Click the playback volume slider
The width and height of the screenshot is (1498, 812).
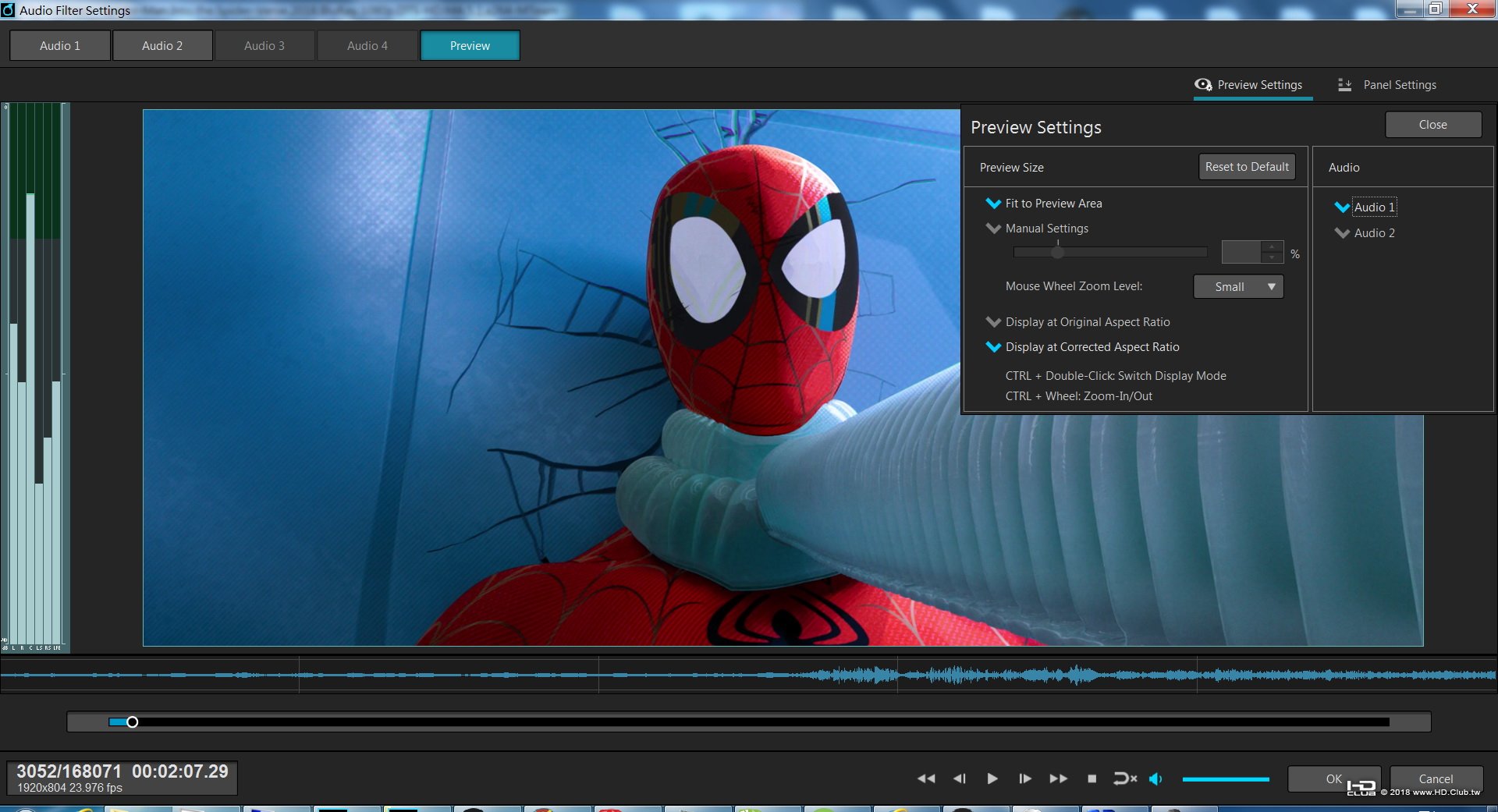[1225, 779]
